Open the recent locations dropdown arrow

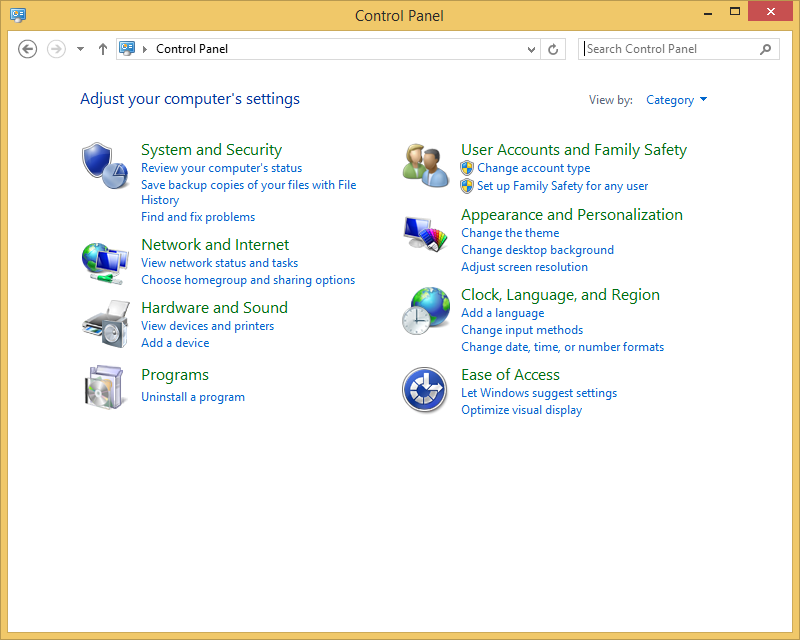pyautogui.click(x=80, y=49)
